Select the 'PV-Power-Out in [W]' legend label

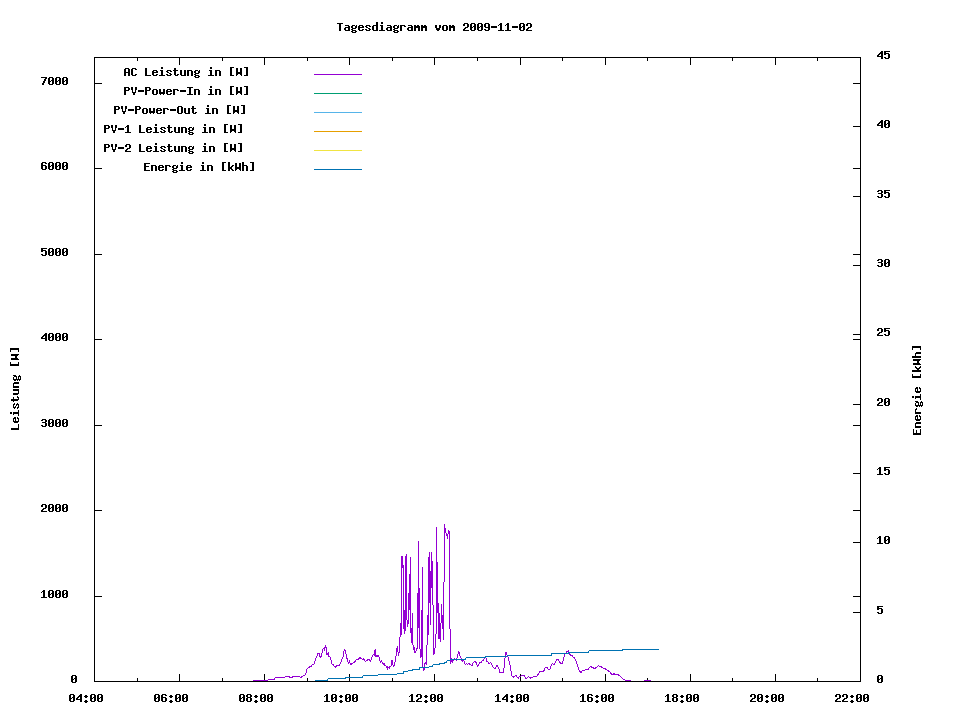pos(180,110)
